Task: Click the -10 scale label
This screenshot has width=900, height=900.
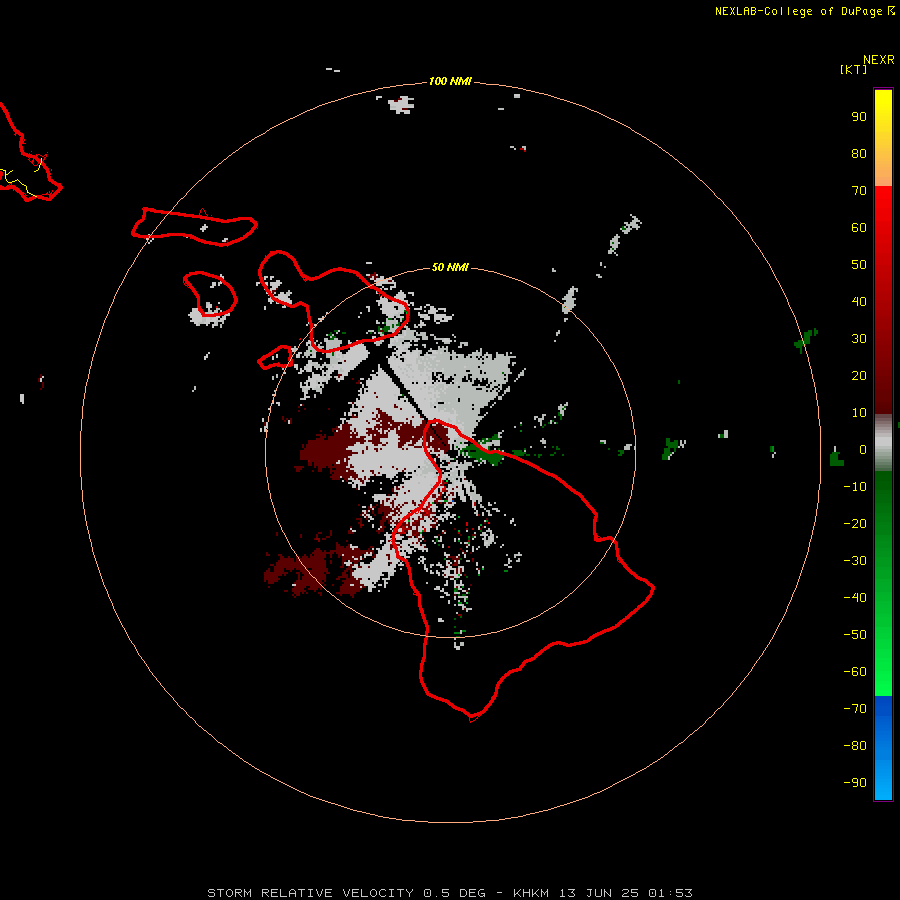Action: [x=855, y=487]
